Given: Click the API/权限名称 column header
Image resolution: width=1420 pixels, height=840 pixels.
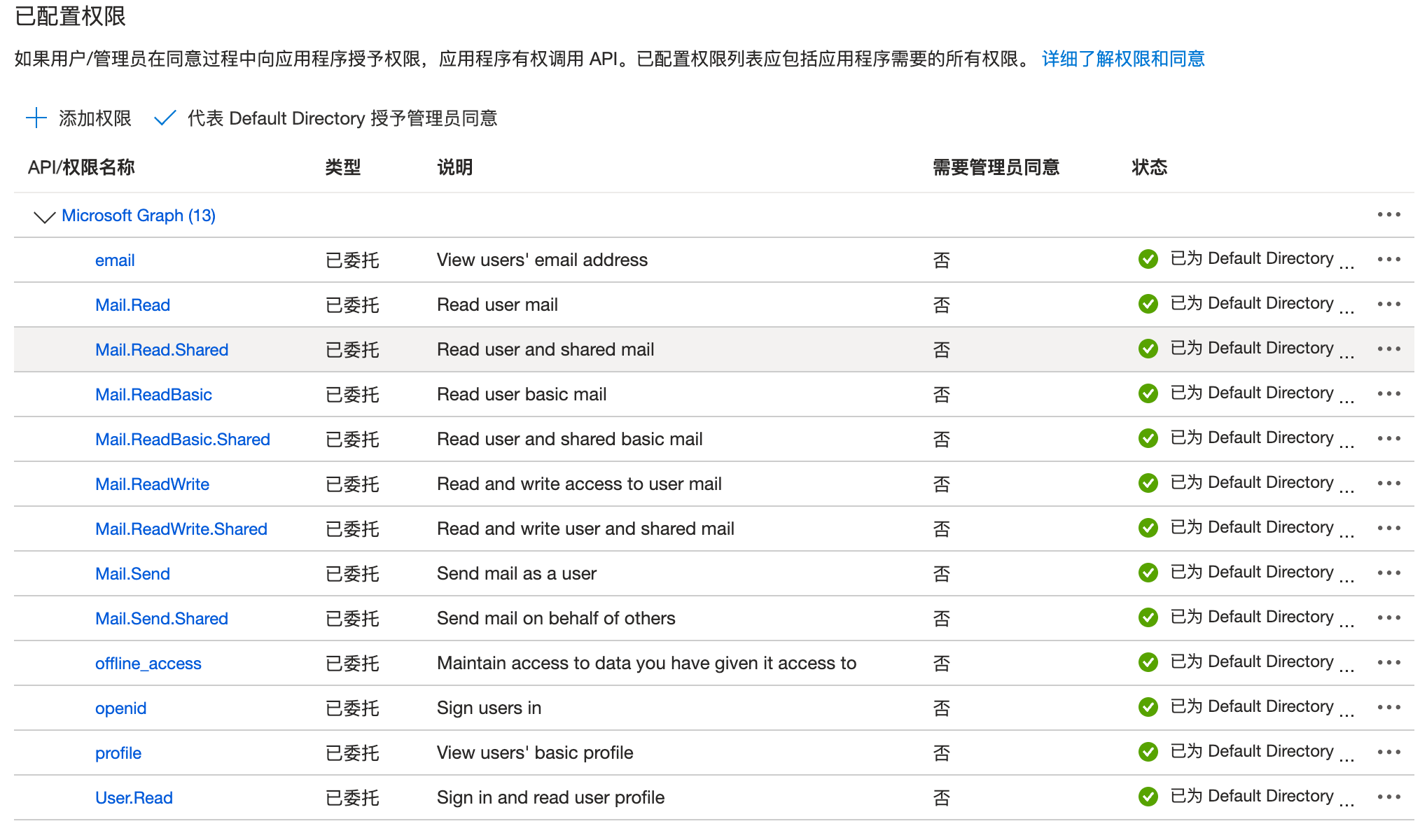Looking at the screenshot, I should 81,167.
